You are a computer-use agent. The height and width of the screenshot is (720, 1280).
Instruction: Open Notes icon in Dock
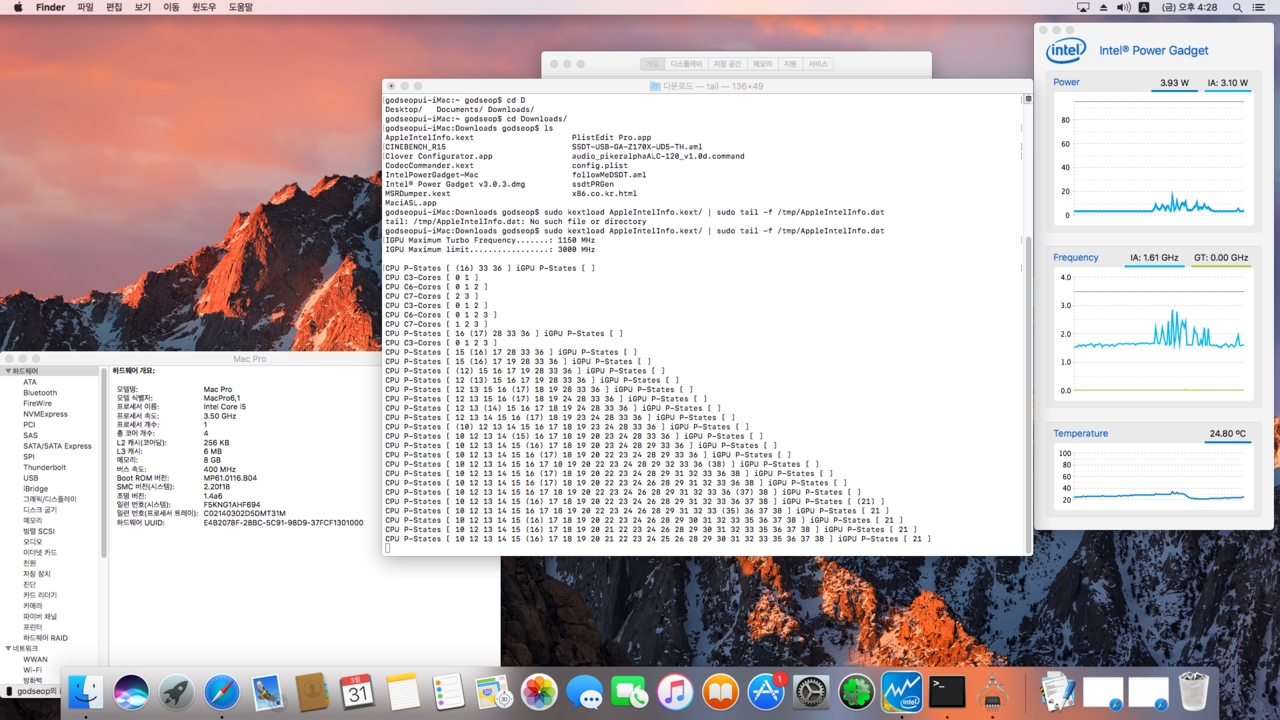(403, 692)
